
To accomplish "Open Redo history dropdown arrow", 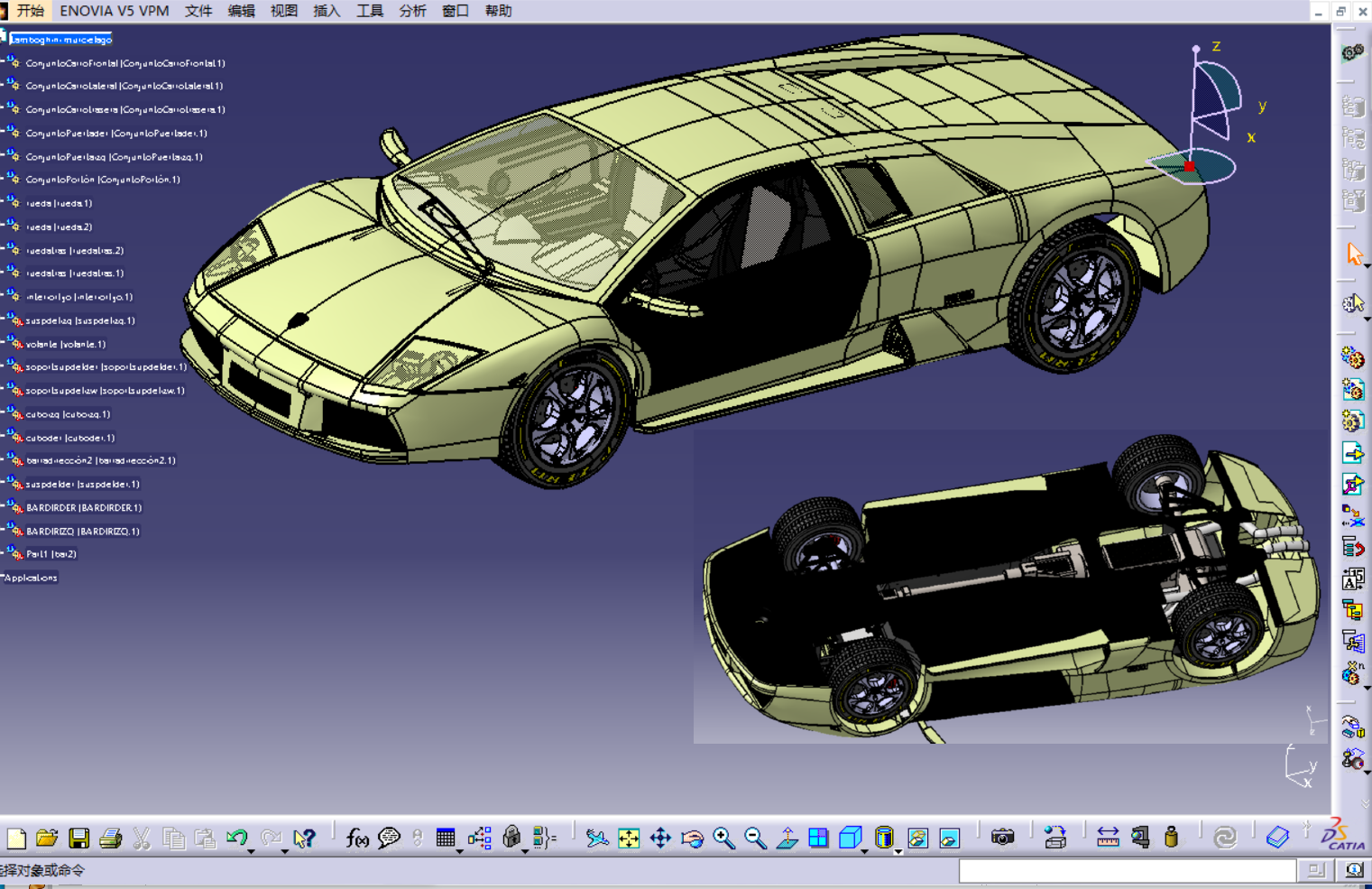I will (x=285, y=850).
